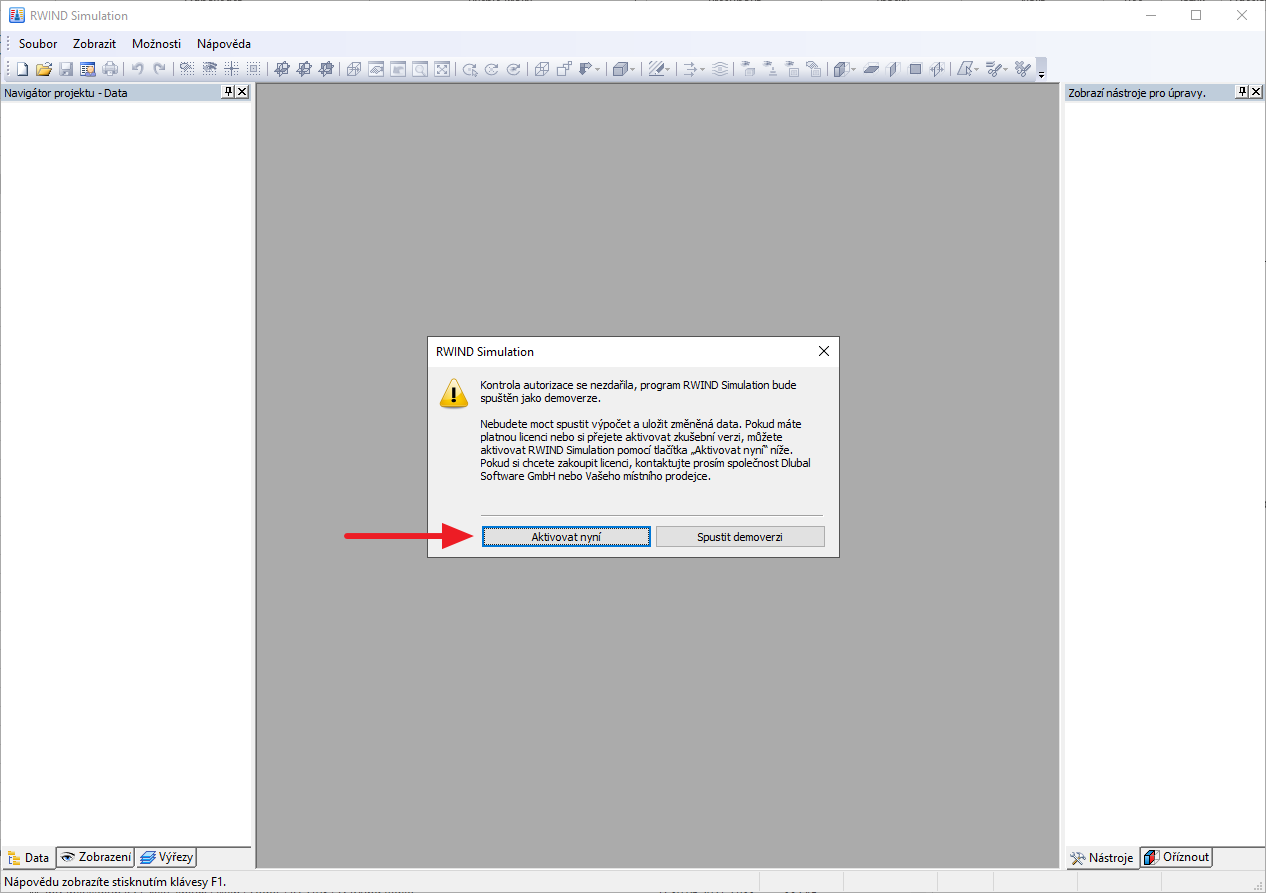This screenshot has height=893, width=1266.
Task: Expand the solid box display dropdown
Action: [x=633, y=69]
